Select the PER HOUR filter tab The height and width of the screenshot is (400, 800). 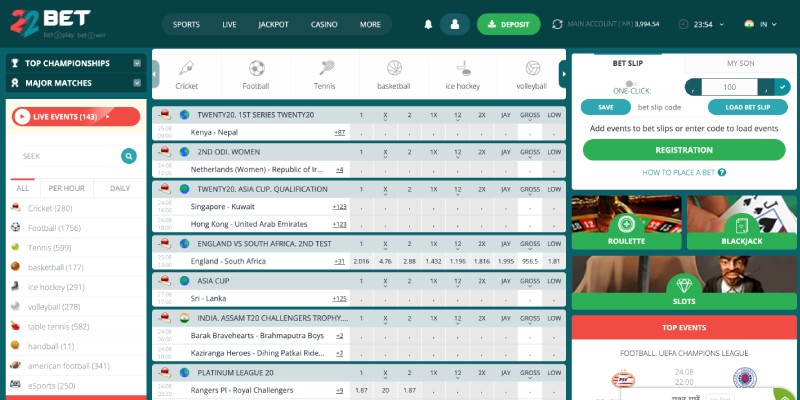67,188
